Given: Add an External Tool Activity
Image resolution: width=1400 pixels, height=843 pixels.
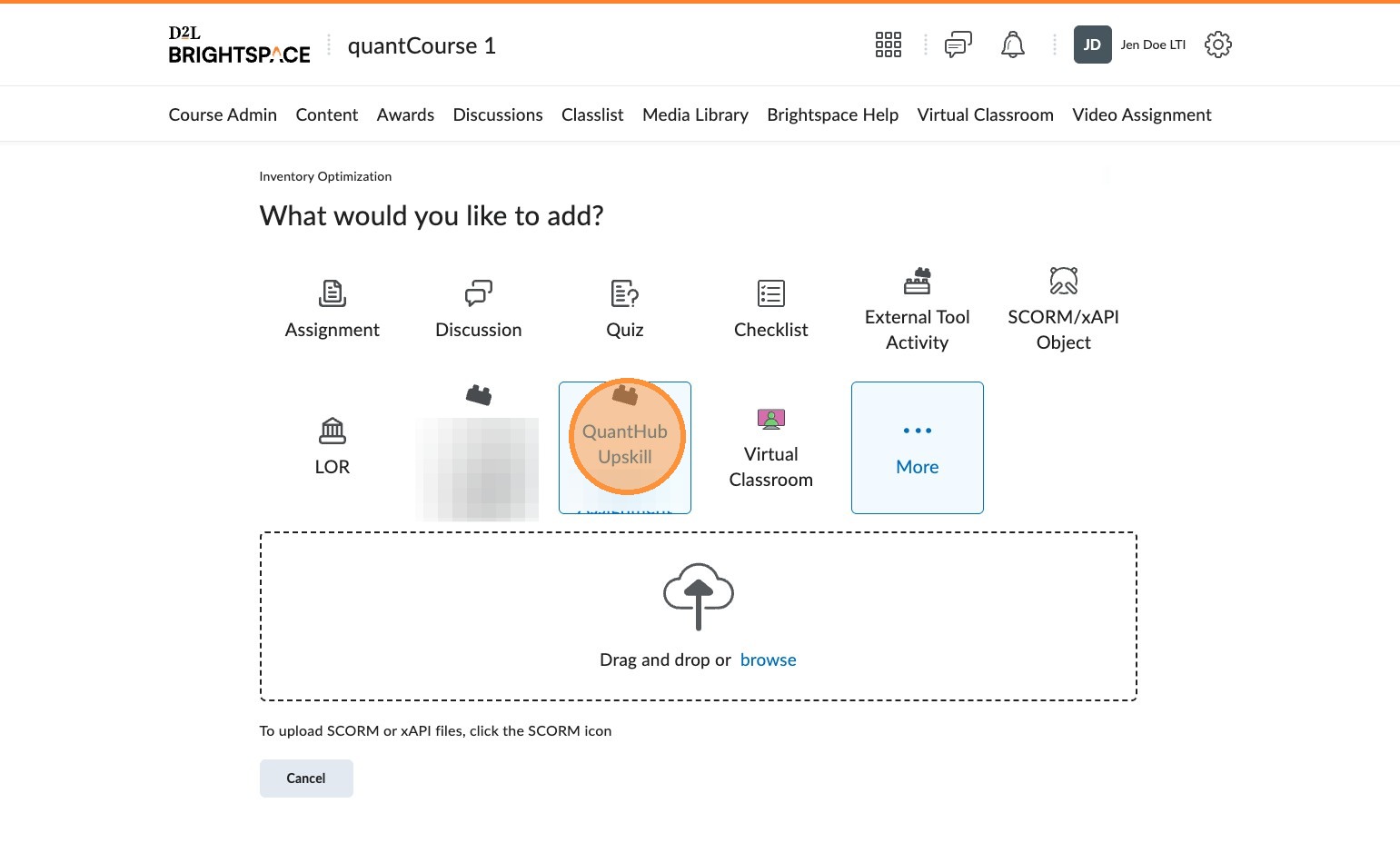Looking at the screenshot, I should tap(917, 310).
